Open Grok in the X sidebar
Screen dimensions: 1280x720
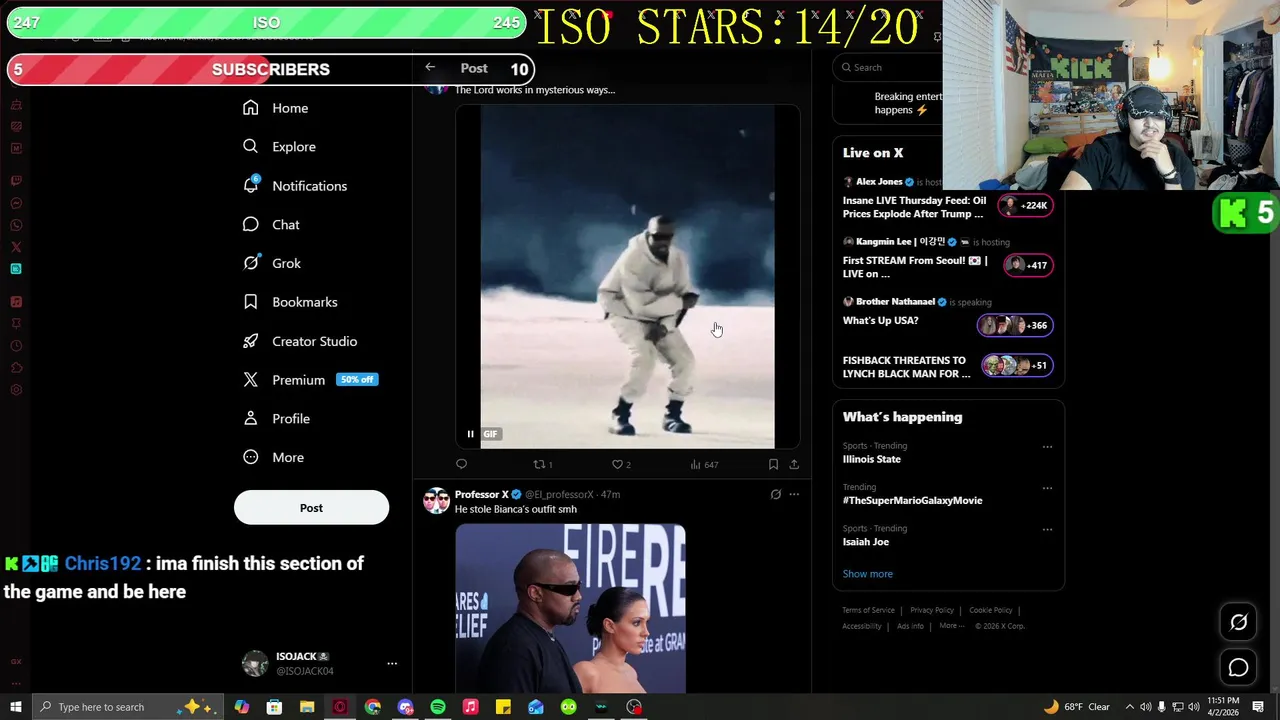tap(272, 263)
